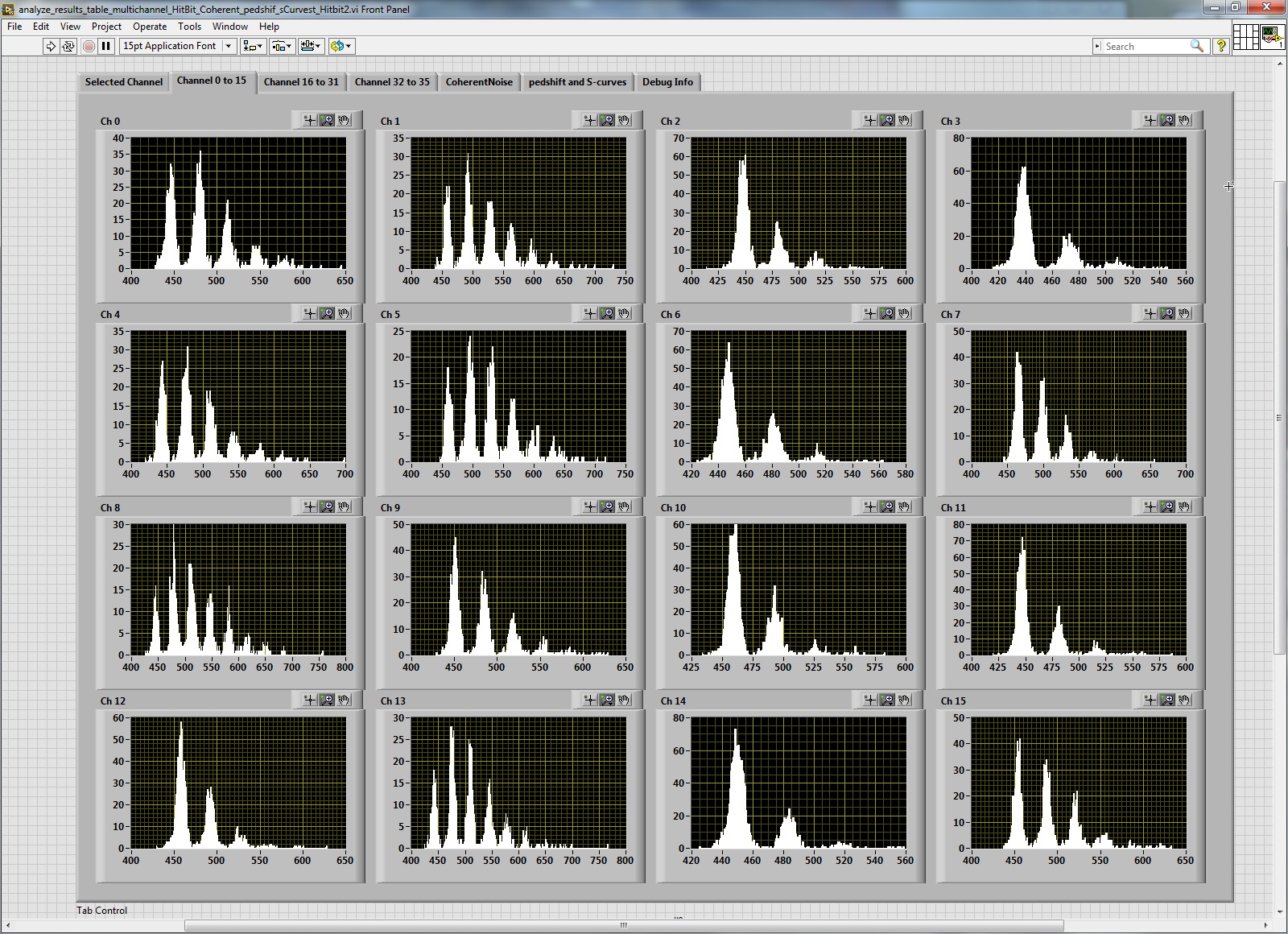The width and height of the screenshot is (1288, 934).
Task: Open the context help question mark
Action: (x=1221, y=46)
